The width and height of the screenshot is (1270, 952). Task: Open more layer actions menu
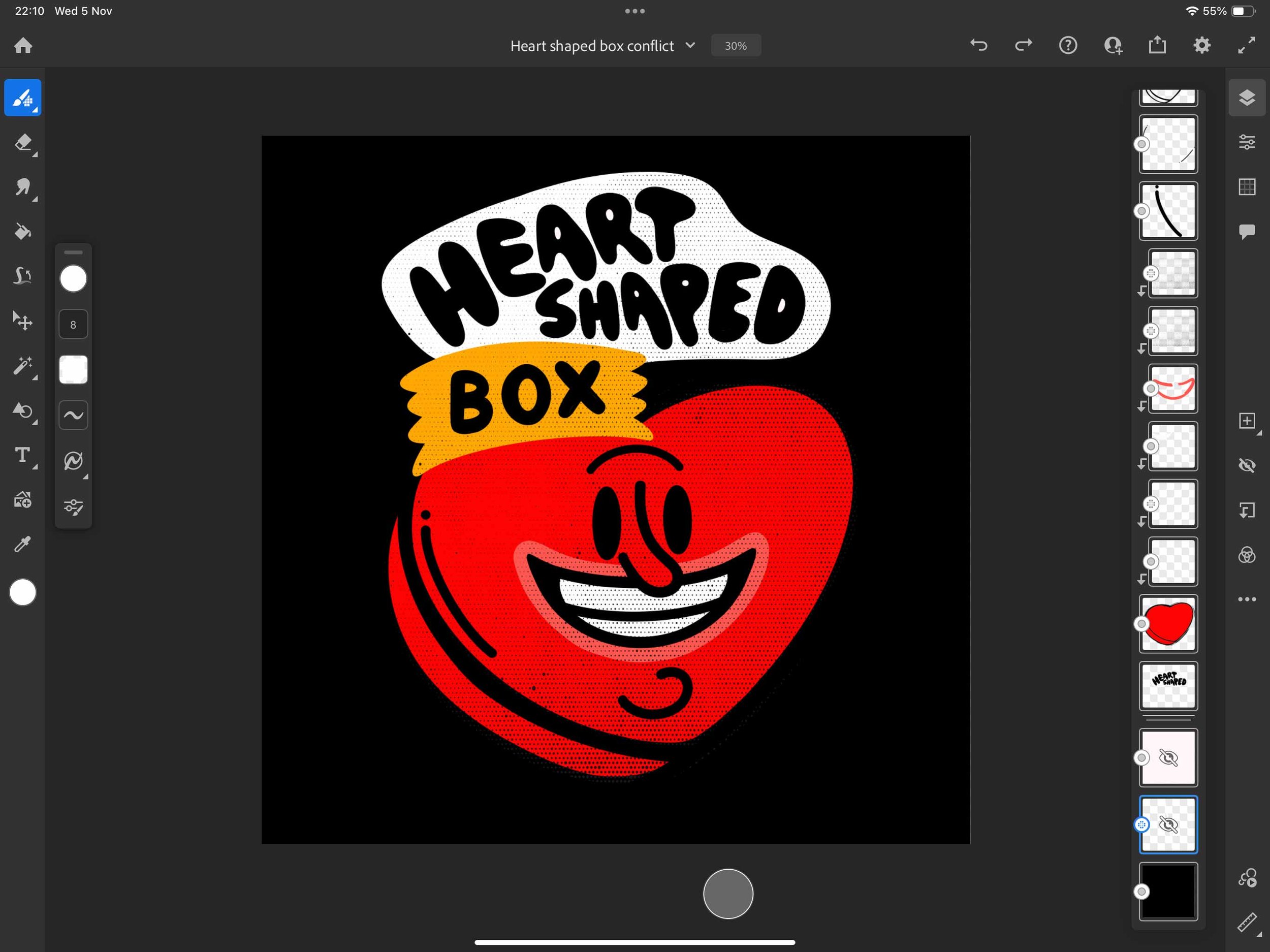1247,599
